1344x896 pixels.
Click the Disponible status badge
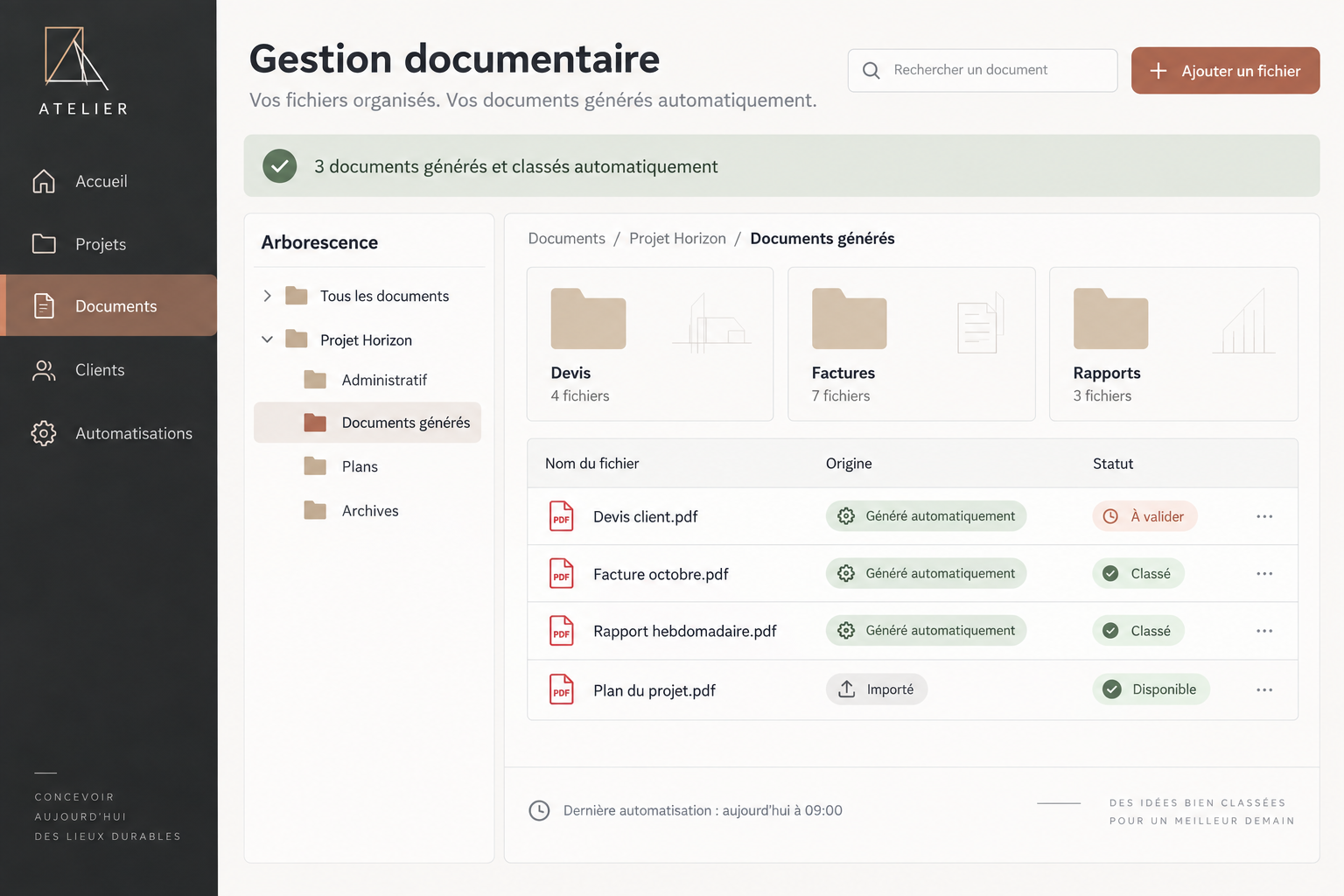pyautogui.click(x=1151, y=689)
